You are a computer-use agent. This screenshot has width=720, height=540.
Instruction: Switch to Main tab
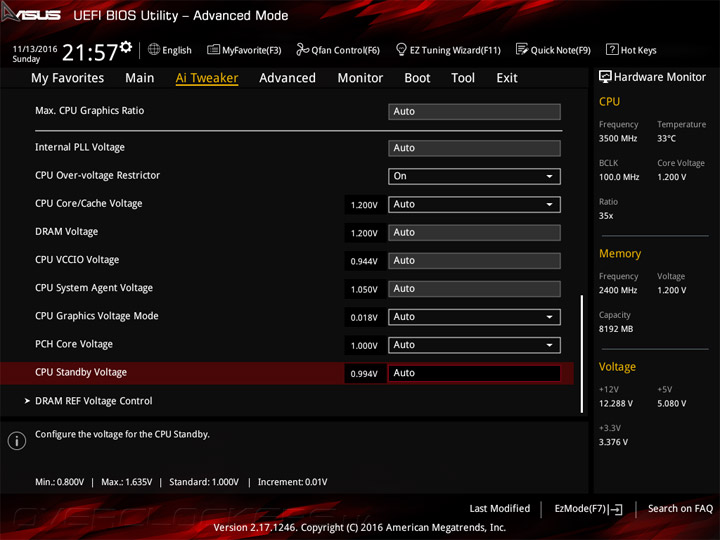[140, 78]
